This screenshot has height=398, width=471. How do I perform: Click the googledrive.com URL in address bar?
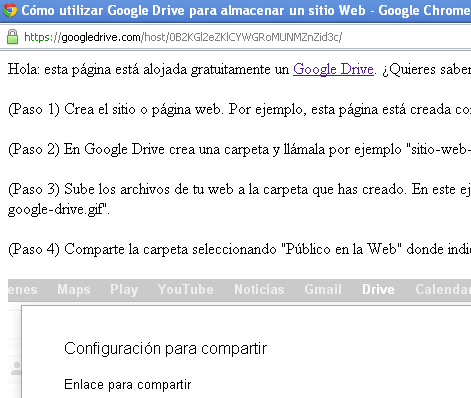click(183, 37)
